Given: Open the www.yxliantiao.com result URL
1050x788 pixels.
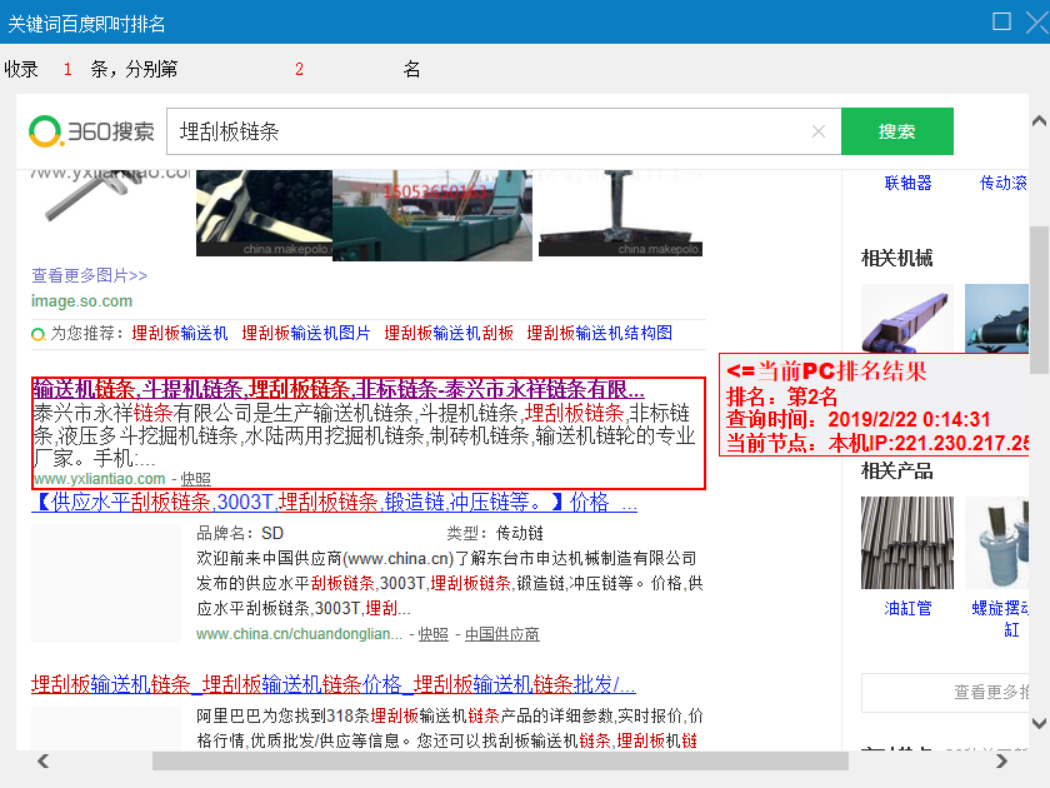Looking at the screenshot, I should click(100, 479).
